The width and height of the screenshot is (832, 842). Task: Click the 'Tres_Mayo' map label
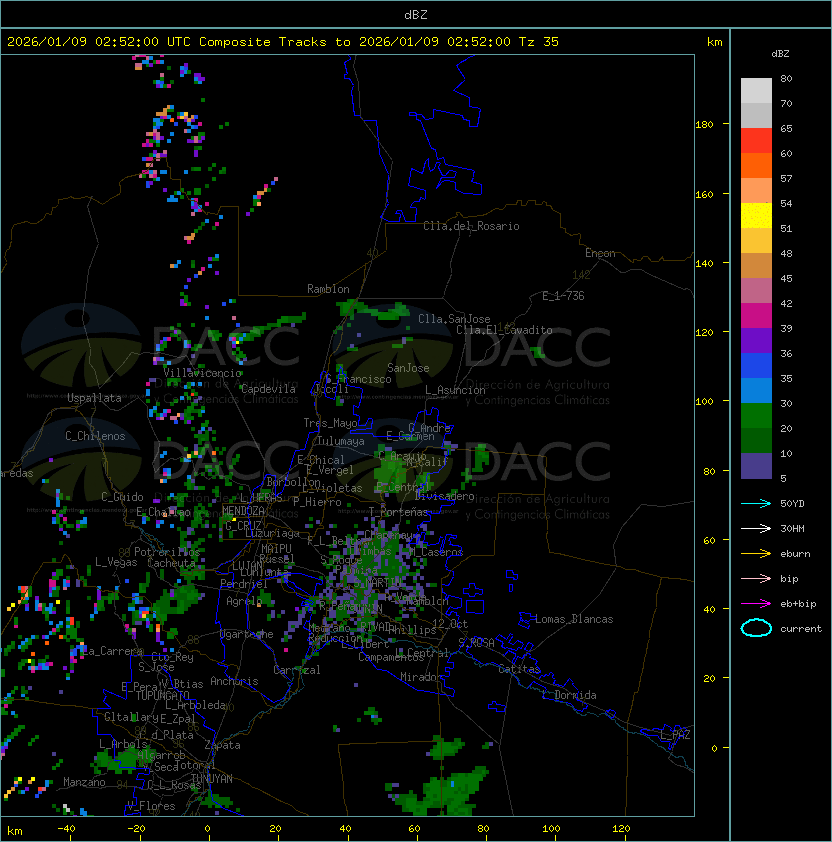[x=330, y=423]
